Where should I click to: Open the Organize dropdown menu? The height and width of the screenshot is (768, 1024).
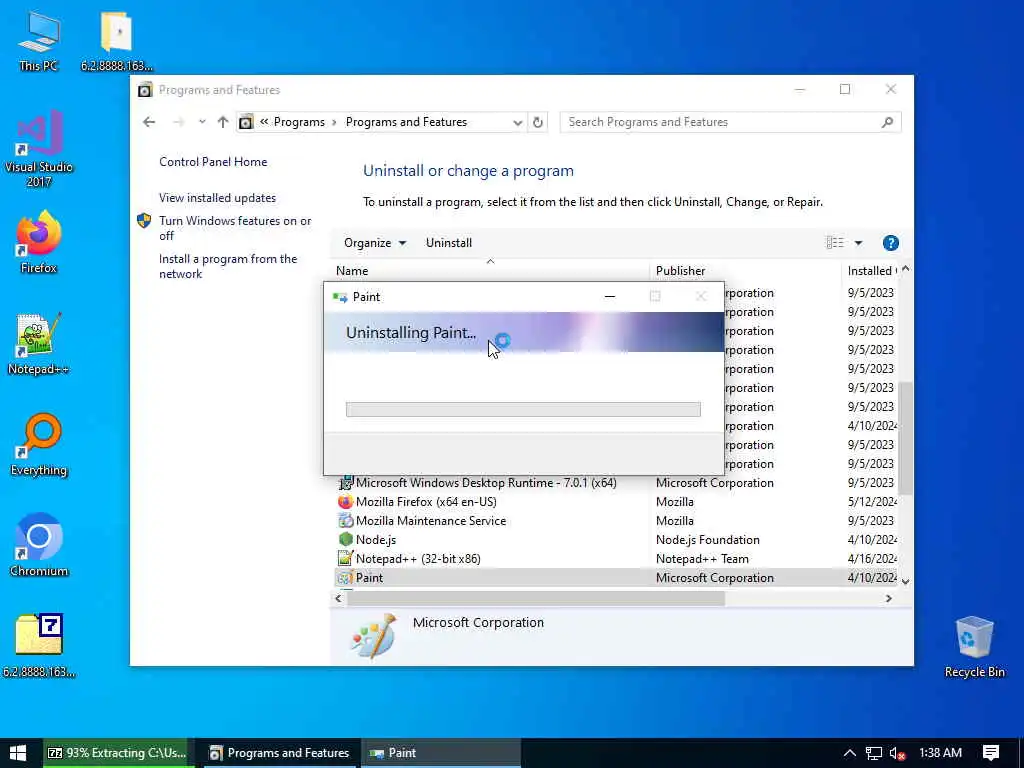(x=375, y=243)
